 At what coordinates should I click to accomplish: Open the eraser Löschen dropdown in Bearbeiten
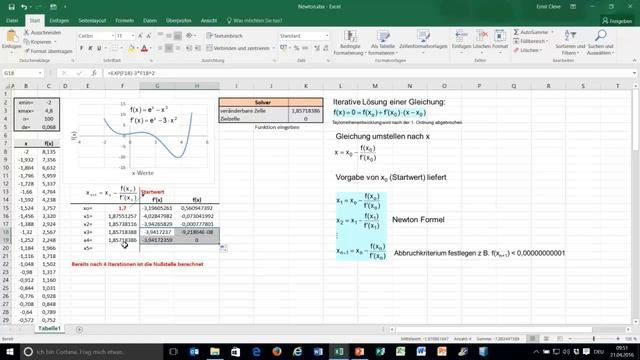coord(528,50)
